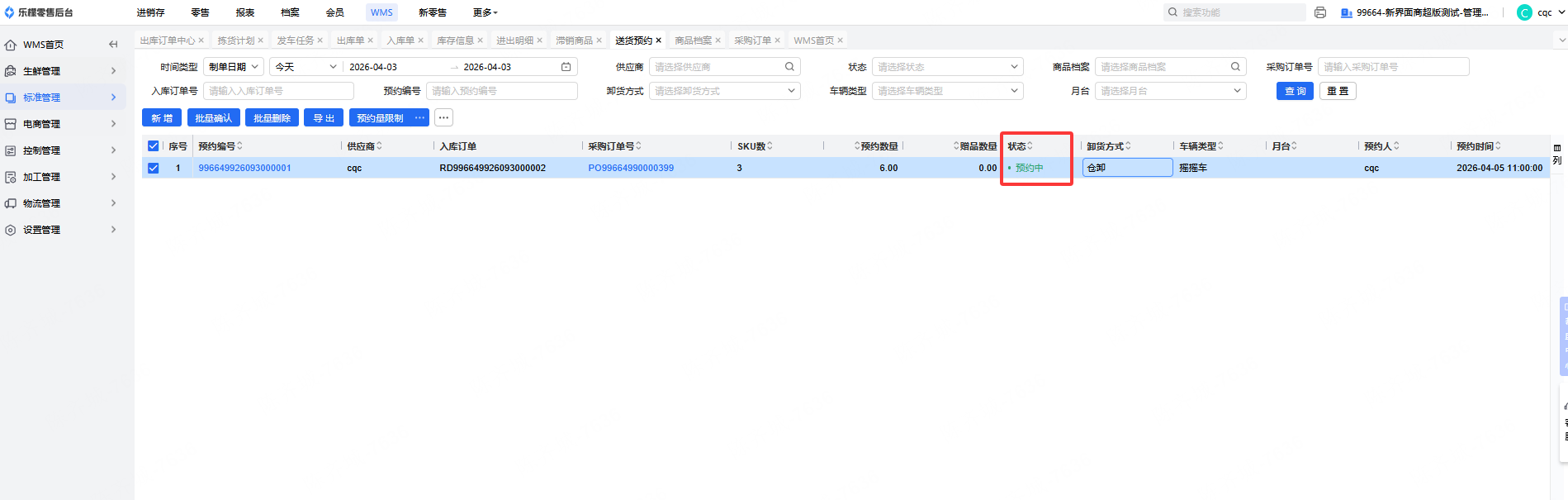The width and height of the screenshot is (1568, 500).
Task: Click the more actions ellipsis button
Action: 444,118
